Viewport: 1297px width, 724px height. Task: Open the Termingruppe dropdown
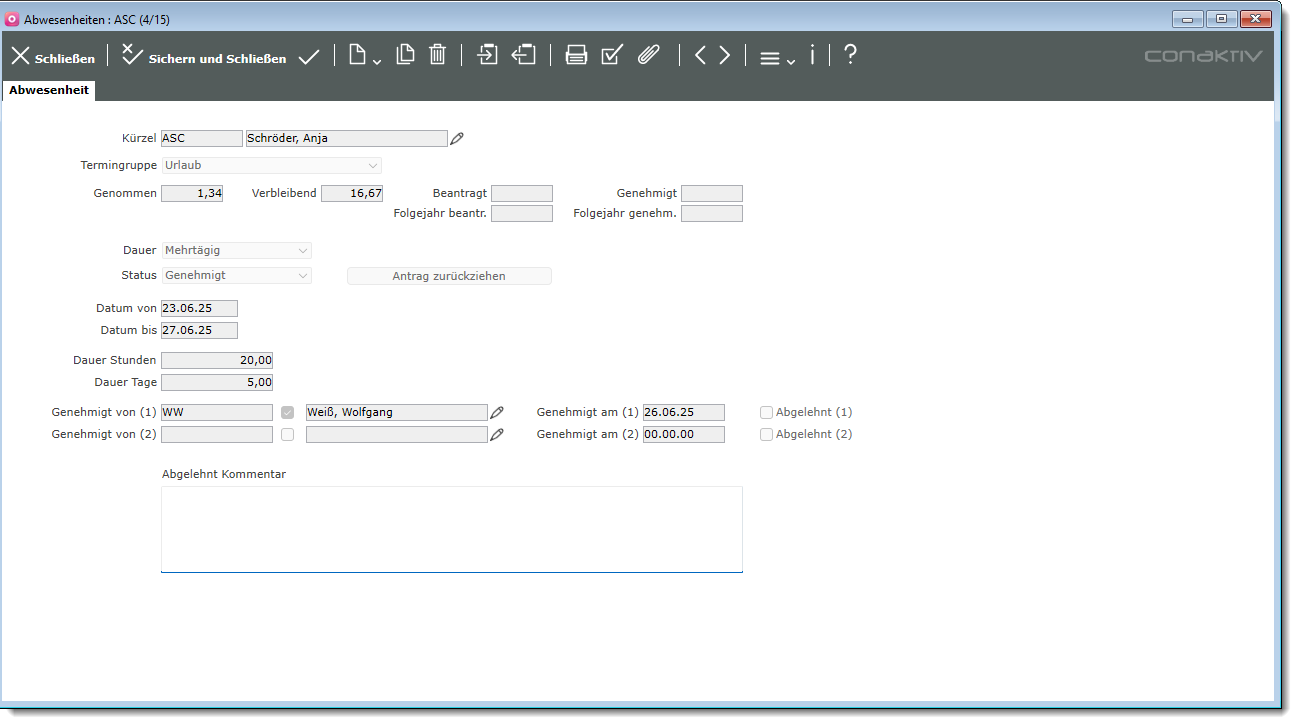pos(272,165)
